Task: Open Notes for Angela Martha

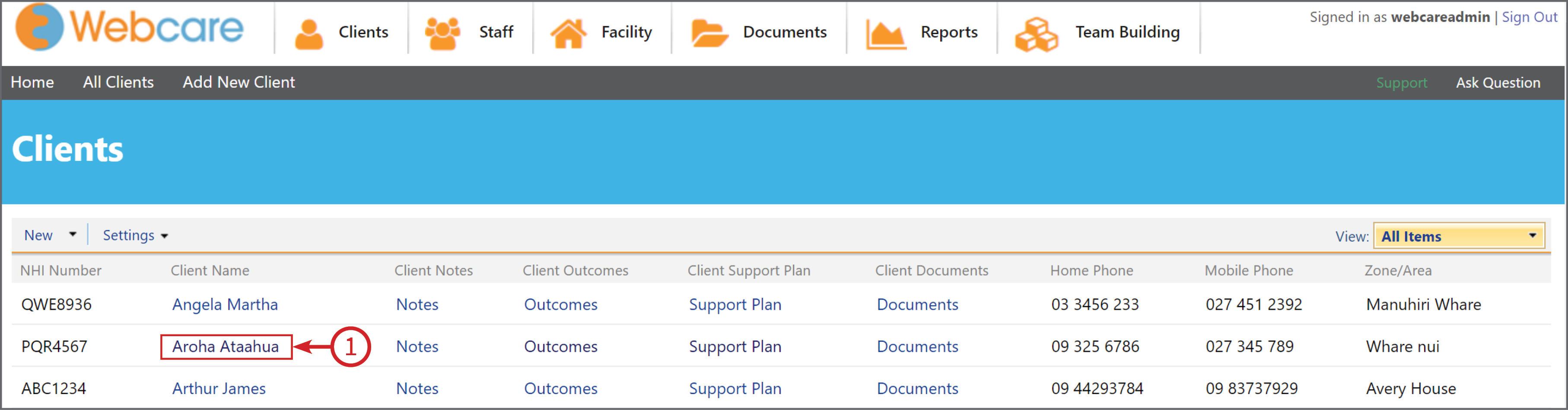Action: coord(417,304)
